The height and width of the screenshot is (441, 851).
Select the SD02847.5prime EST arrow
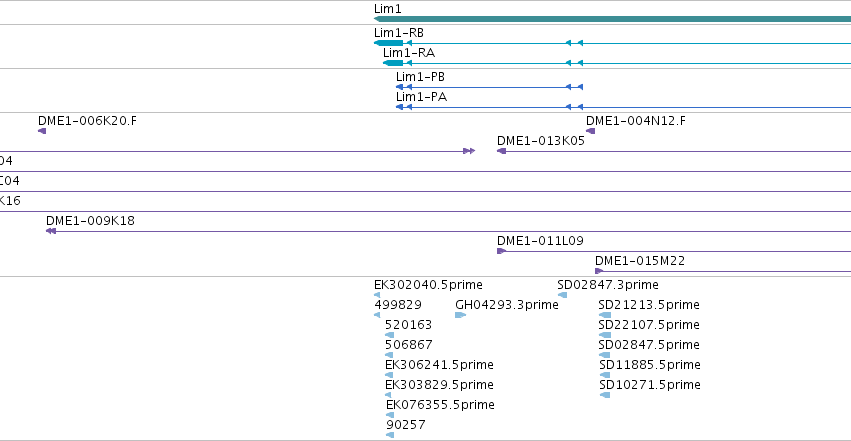[x=604, y=355]
